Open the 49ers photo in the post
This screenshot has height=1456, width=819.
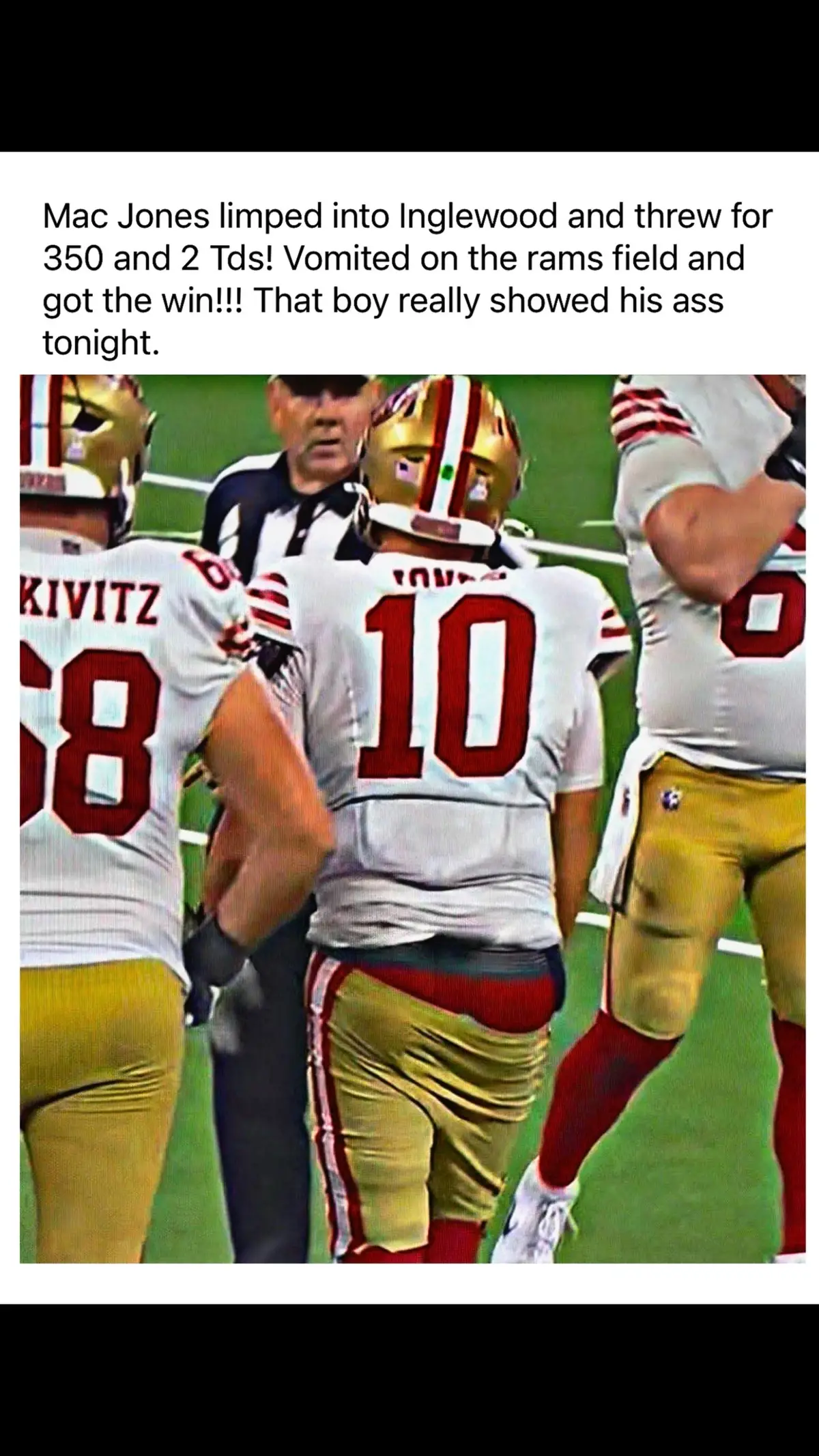click(412, 818)
